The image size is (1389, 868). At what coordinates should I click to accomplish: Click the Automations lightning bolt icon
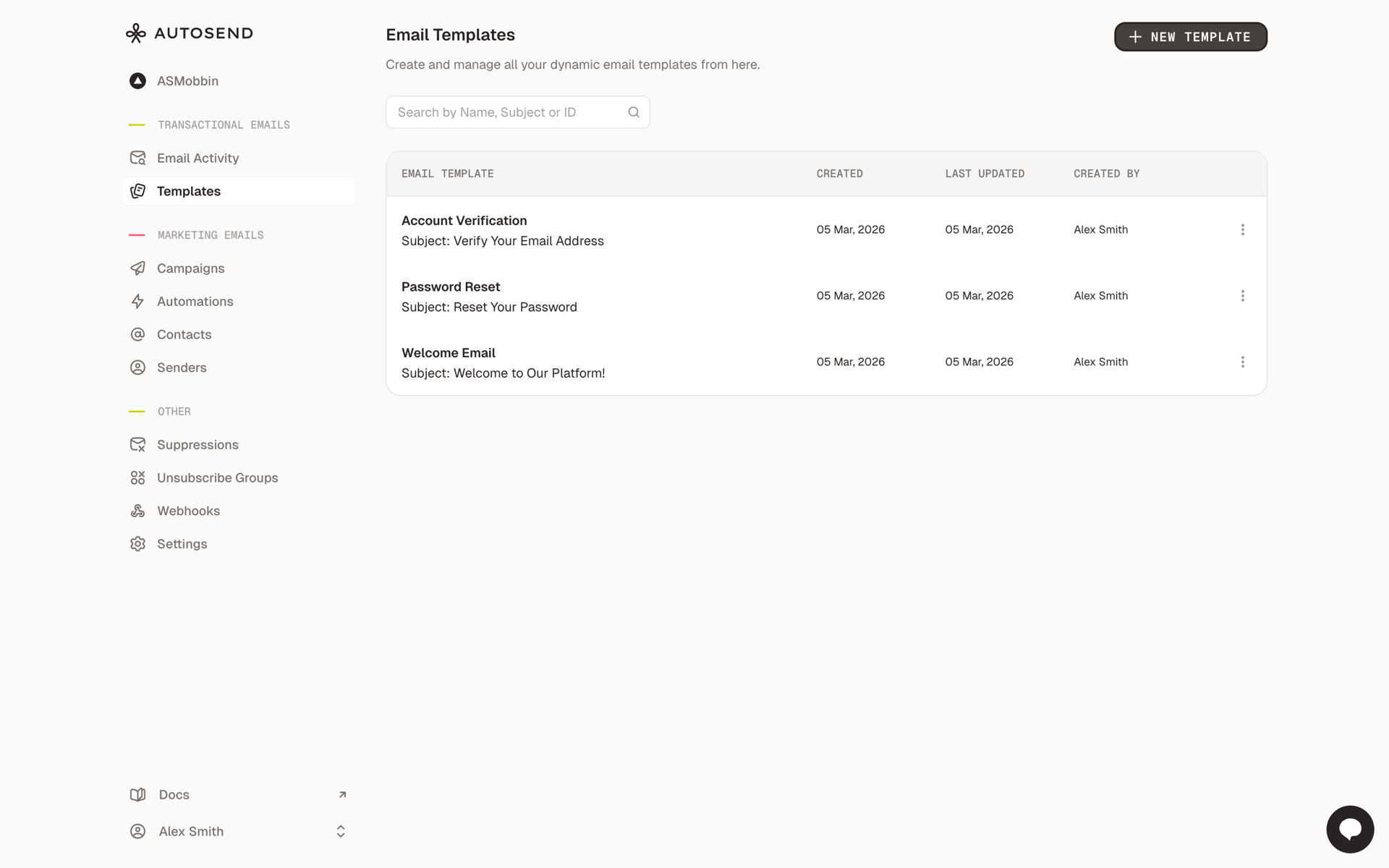(x=137, y=302)
